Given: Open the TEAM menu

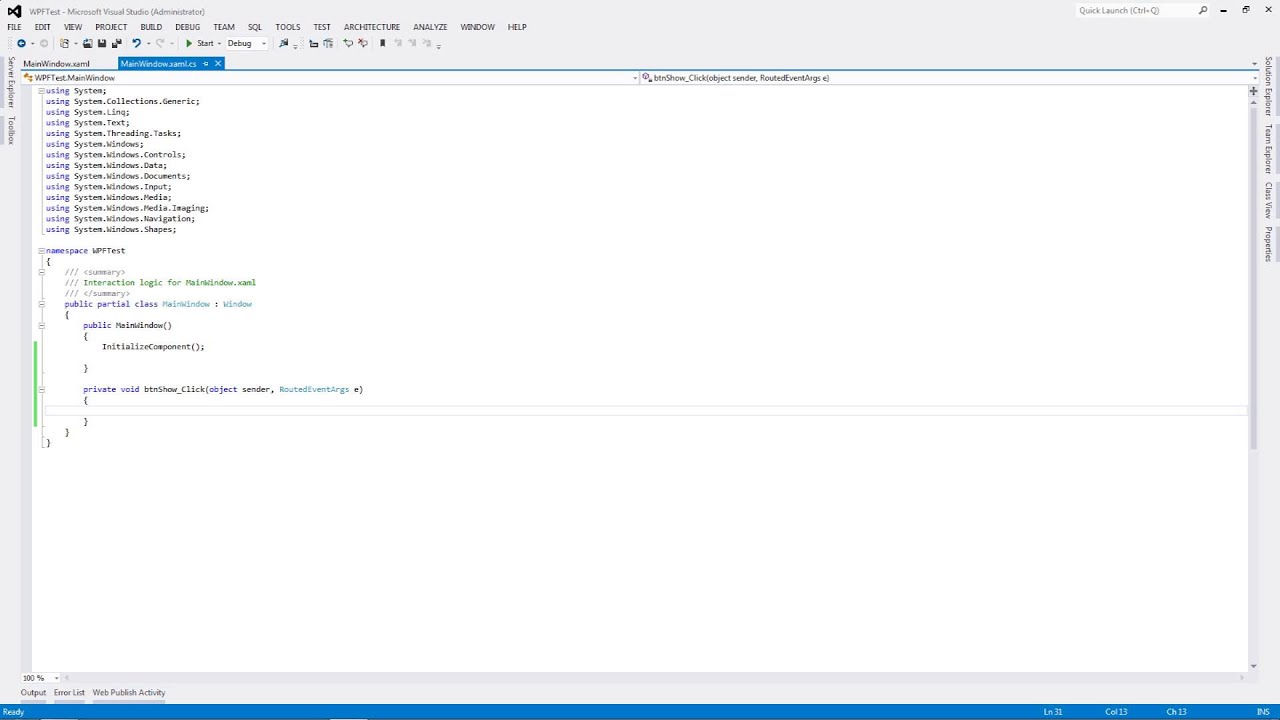Looking at the screenshot, I should coord(224,27).
